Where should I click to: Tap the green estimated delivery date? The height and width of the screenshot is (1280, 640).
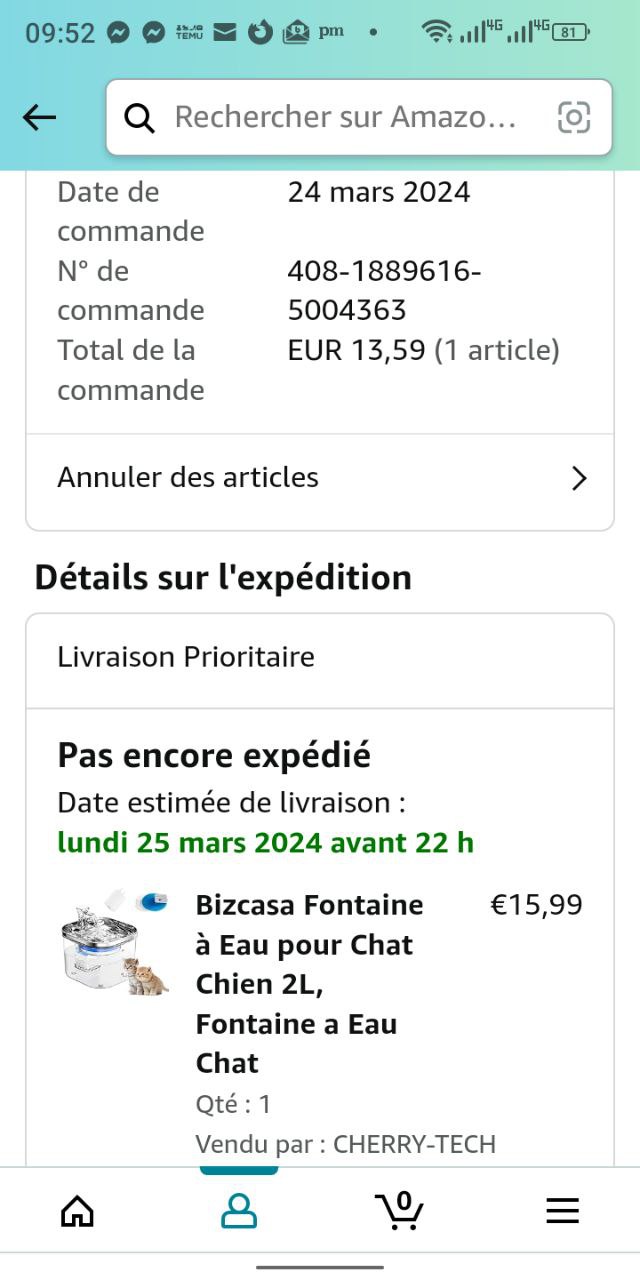click(265, 842)
